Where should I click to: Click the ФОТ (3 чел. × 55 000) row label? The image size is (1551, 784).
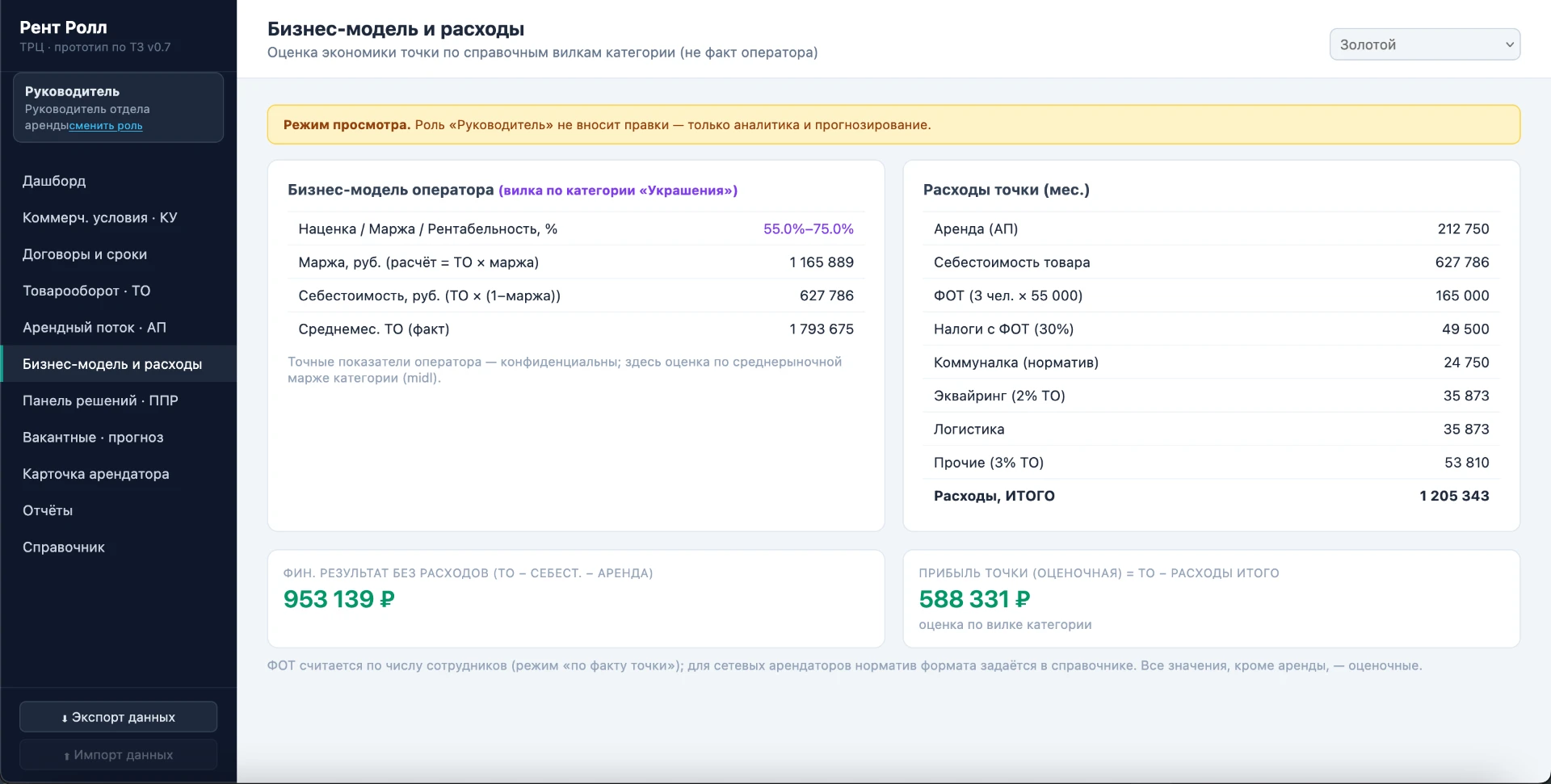(x=1008, y=296)
